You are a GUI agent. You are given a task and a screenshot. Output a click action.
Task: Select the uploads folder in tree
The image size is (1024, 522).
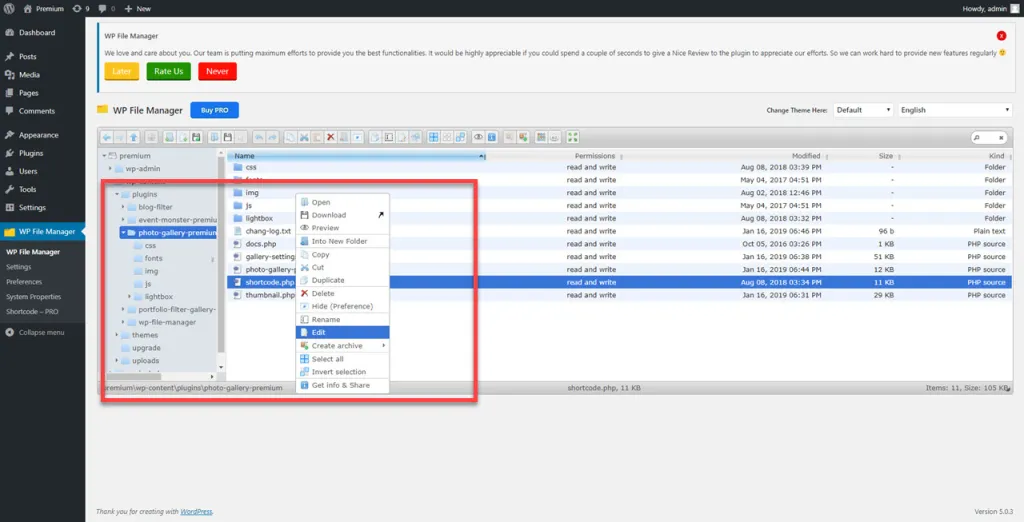(145, 361)
